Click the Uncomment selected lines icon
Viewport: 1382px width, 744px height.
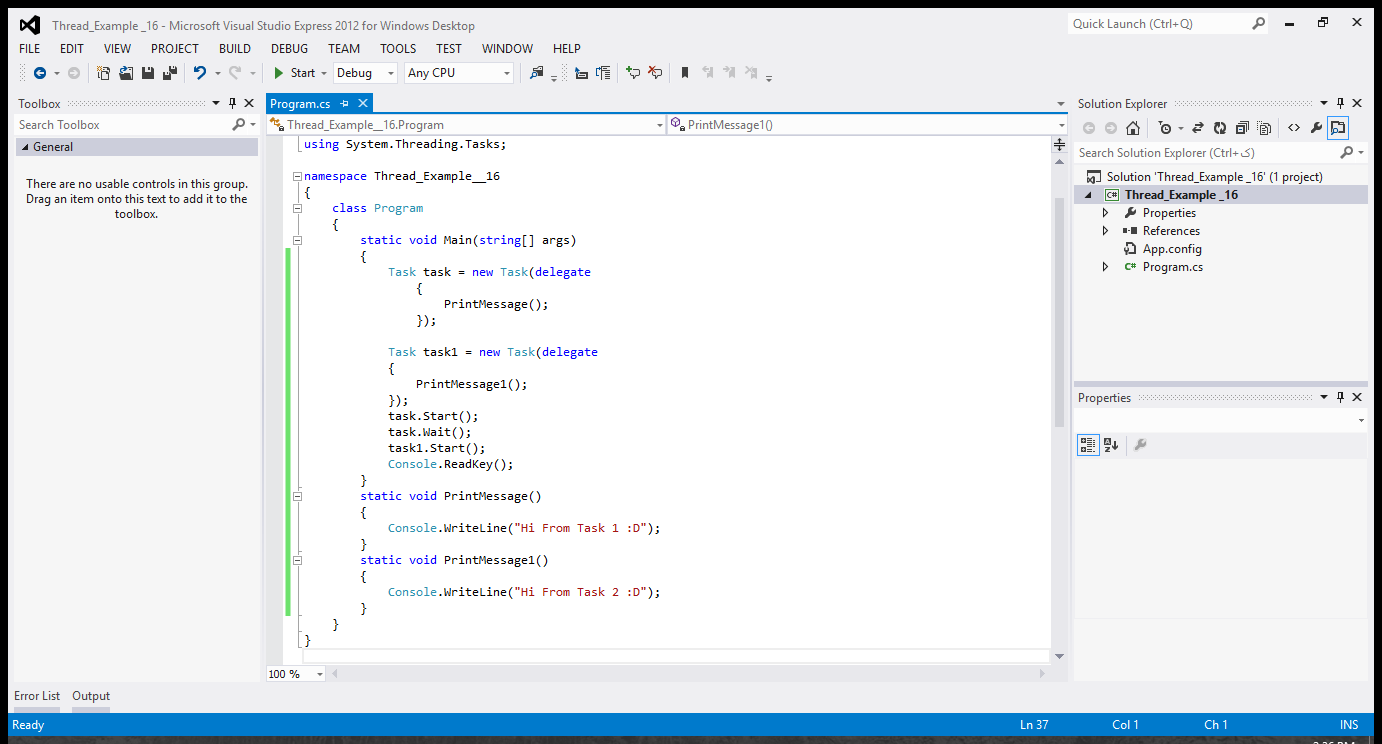click(655, 73)
